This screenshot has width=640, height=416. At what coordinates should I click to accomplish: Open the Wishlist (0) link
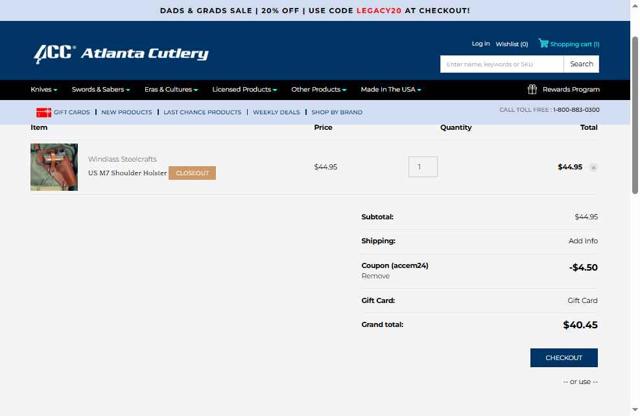pyautogui.click(x=511, y=44)
